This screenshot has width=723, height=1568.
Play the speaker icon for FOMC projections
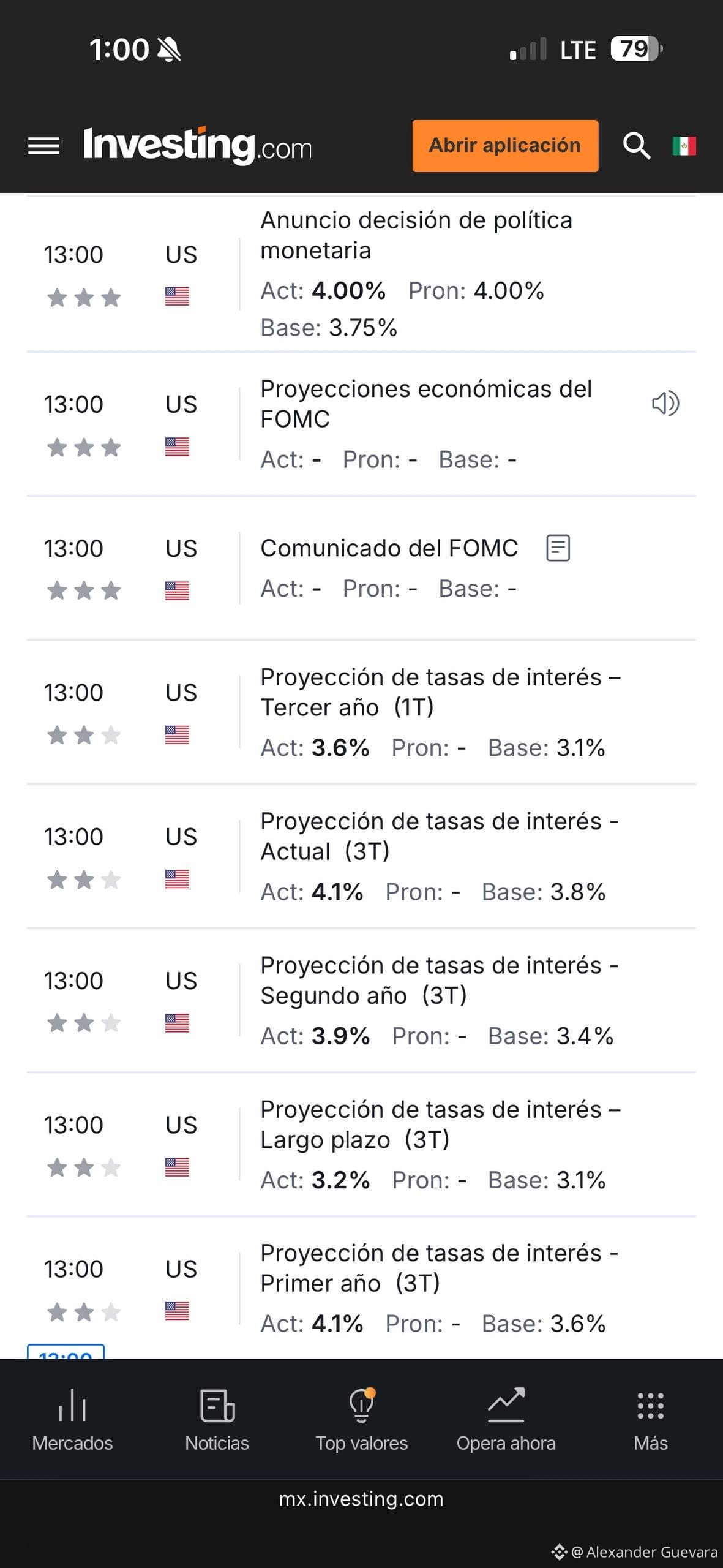click(665, 404)
